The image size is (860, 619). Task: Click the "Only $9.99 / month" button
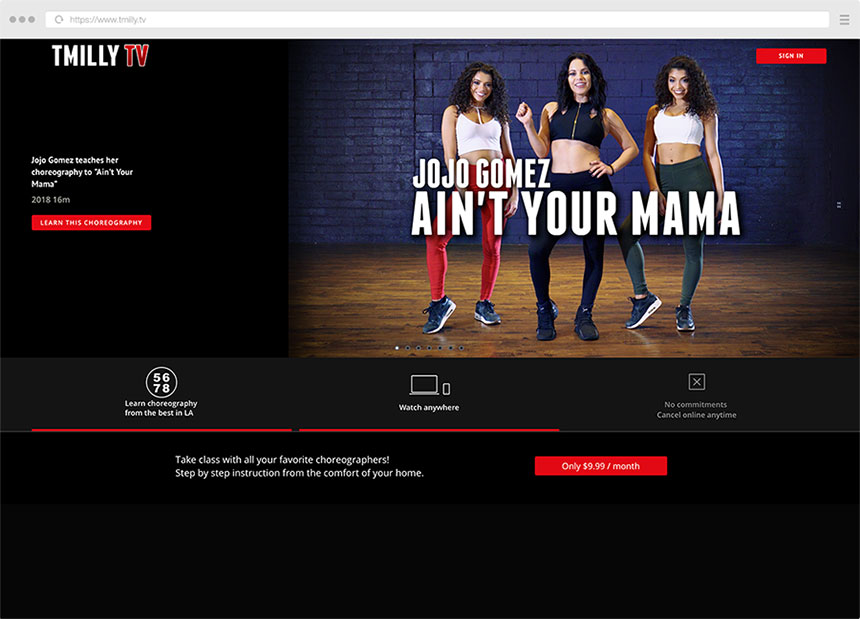click(600, 466)
